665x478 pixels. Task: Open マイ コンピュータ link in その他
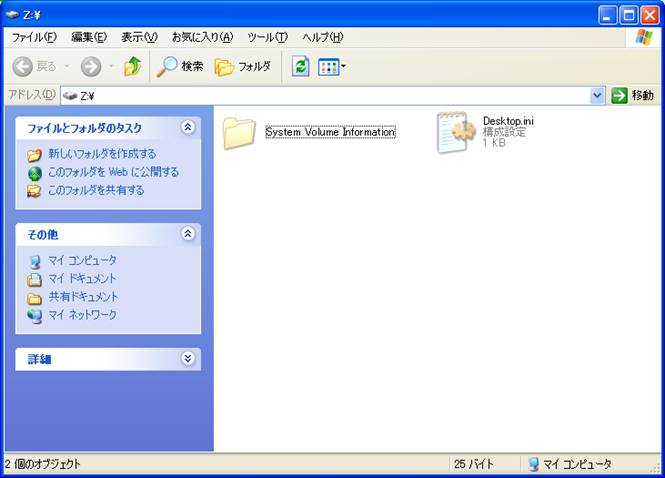[82, 260]
